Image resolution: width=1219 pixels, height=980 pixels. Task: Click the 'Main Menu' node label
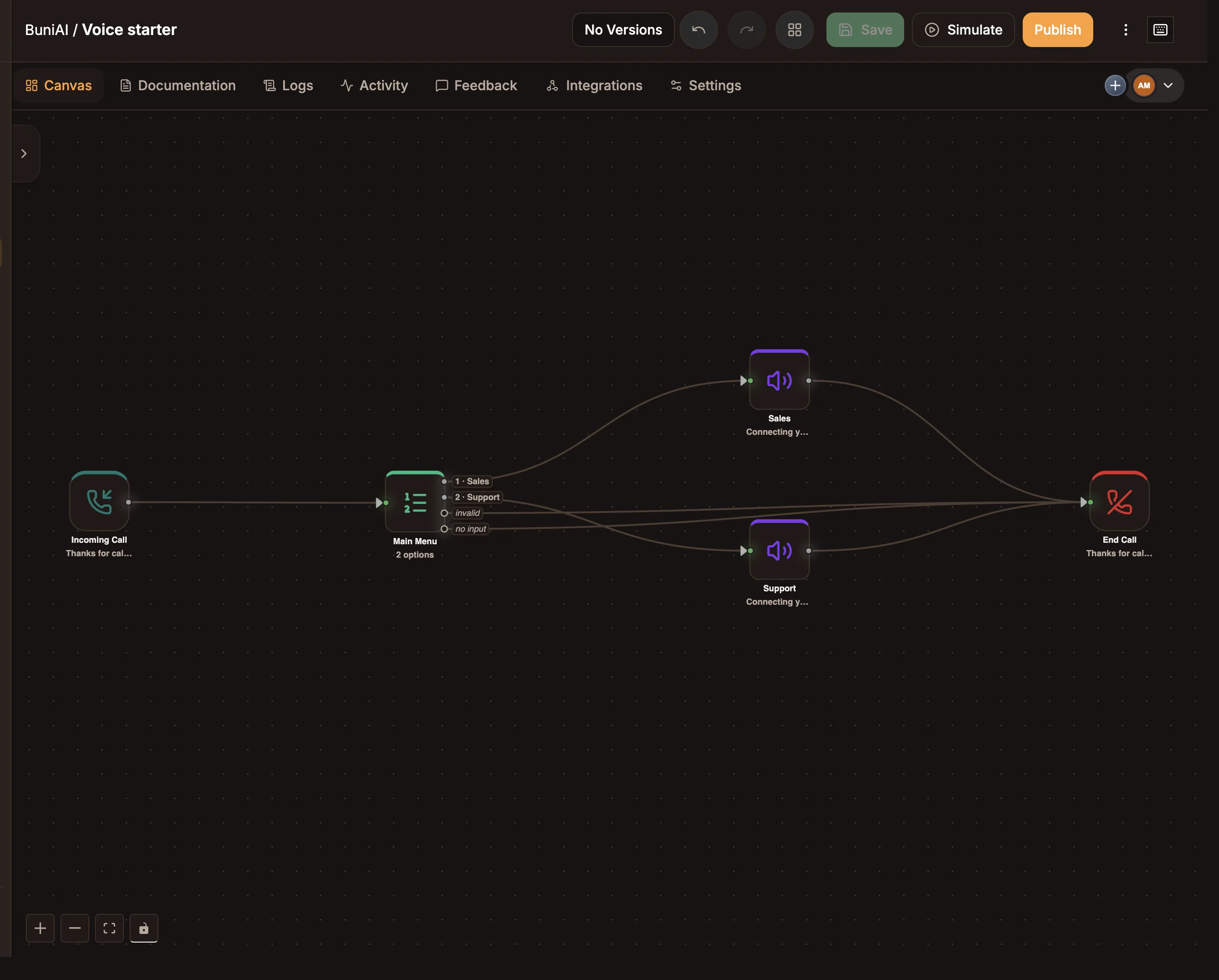(x=415, y=541)
